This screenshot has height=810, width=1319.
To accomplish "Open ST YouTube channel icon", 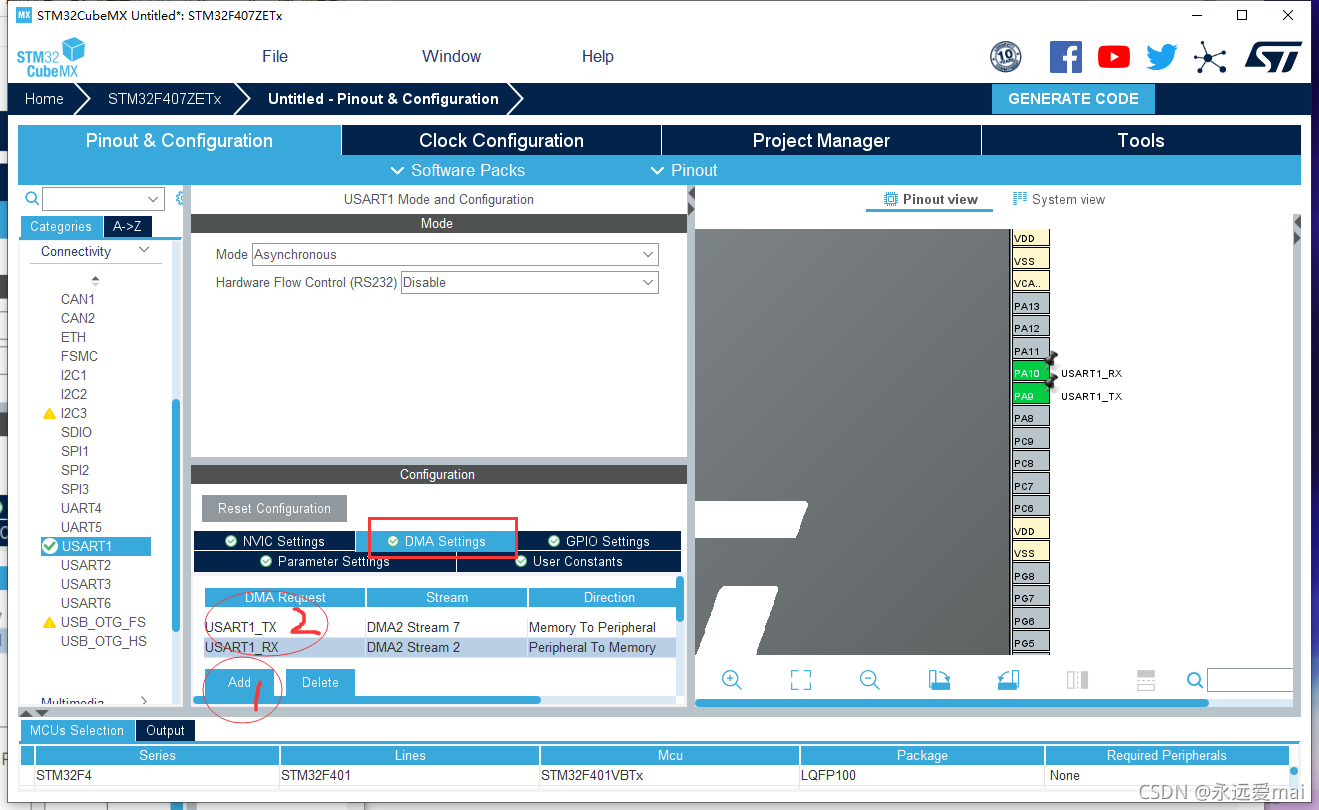I will coord(1114,57).
